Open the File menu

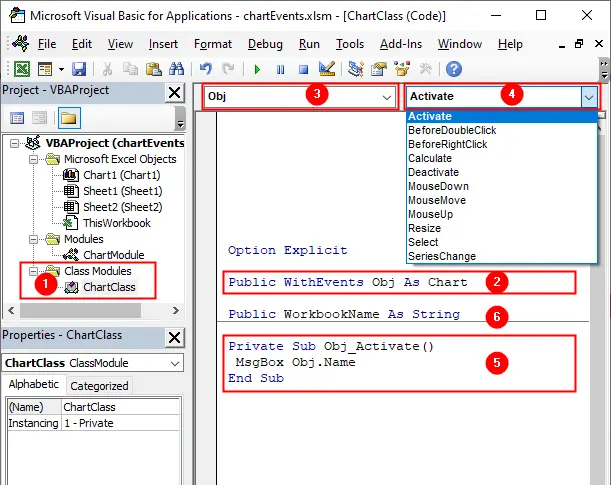47,44
